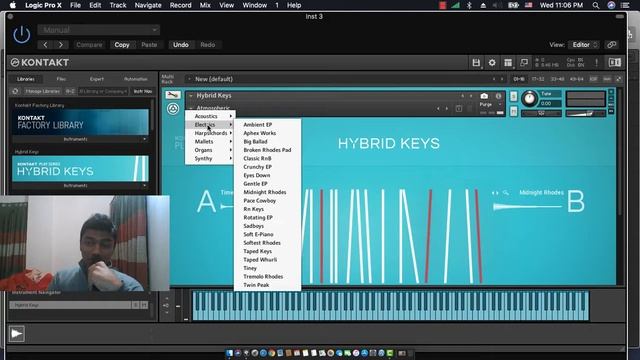
Task: Open Spotlight search in menu bar
Action: pyautogui.click(x=596, y=5)
